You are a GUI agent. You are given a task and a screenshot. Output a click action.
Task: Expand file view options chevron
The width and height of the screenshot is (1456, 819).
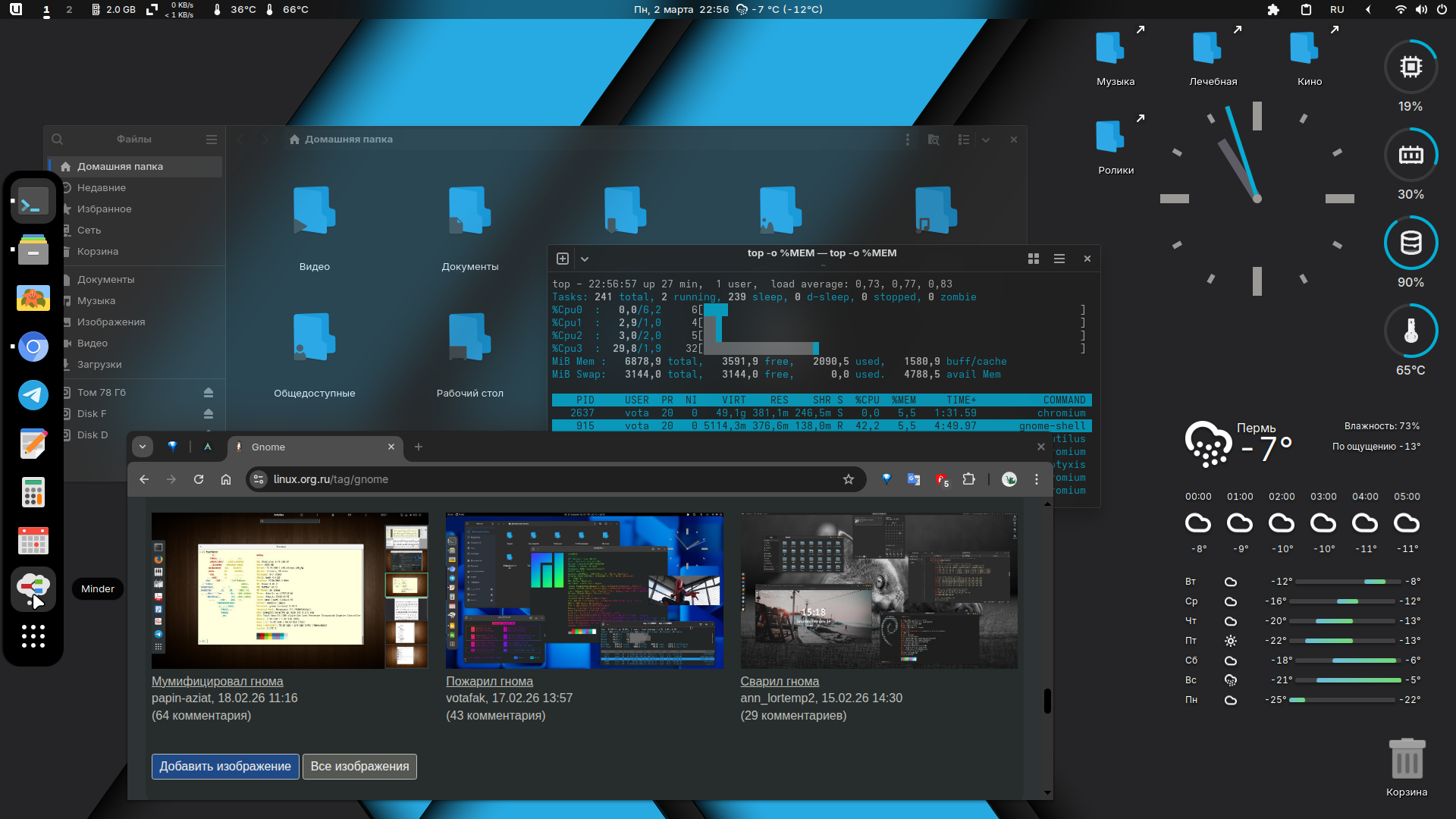(986, 140)
